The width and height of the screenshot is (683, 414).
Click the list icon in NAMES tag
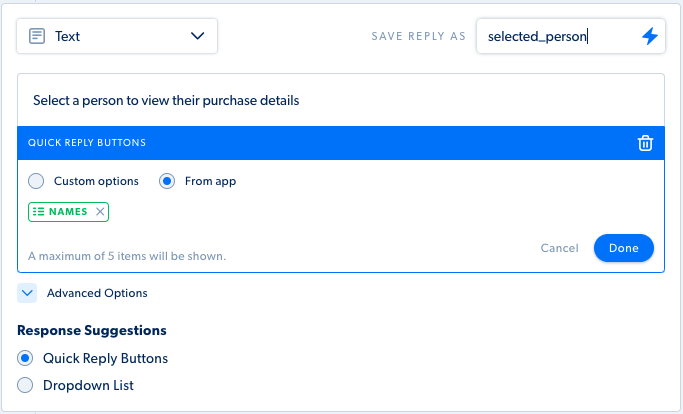click(38, 212)
